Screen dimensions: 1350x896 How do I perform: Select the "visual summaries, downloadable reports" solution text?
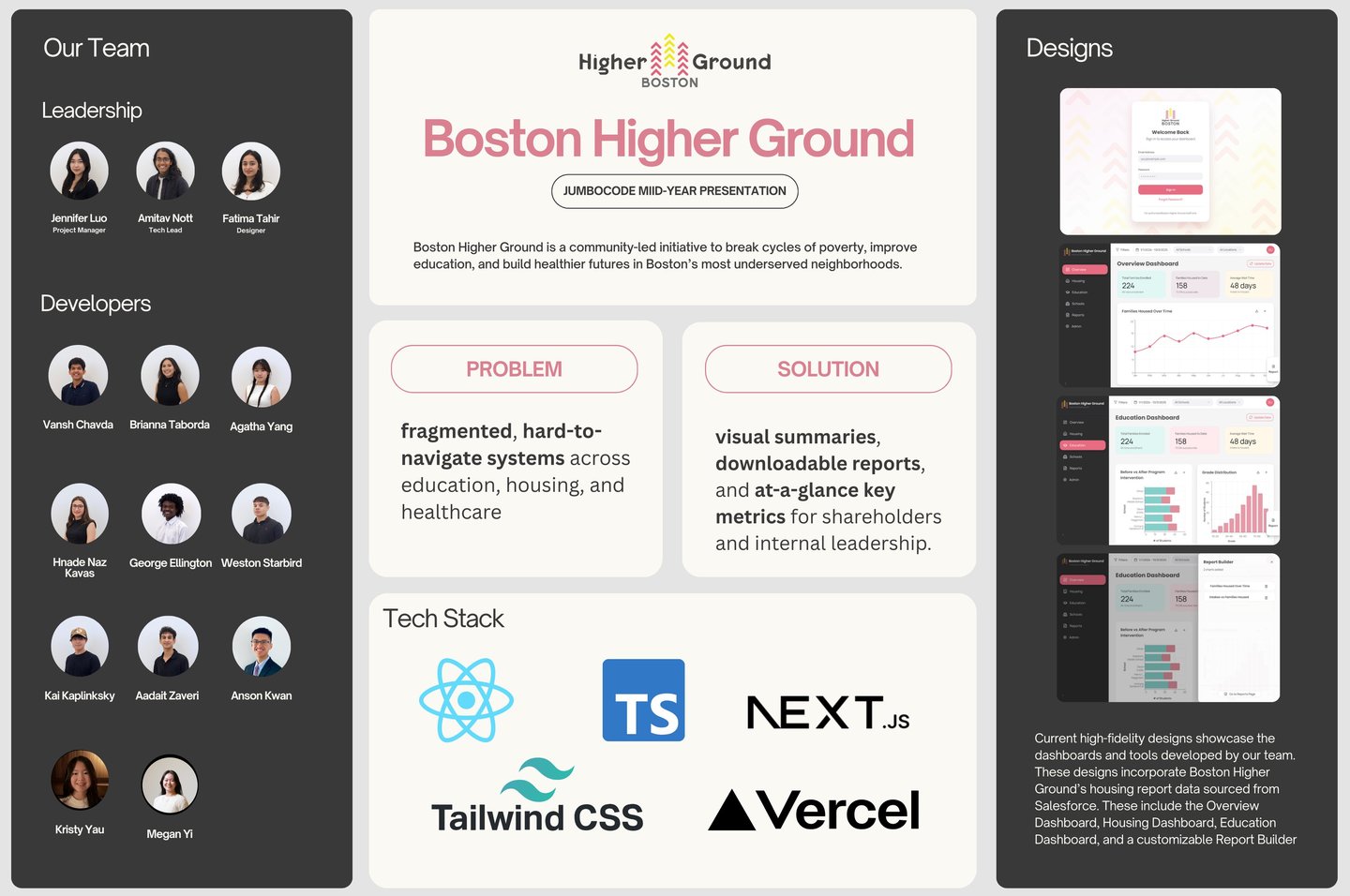829,490
